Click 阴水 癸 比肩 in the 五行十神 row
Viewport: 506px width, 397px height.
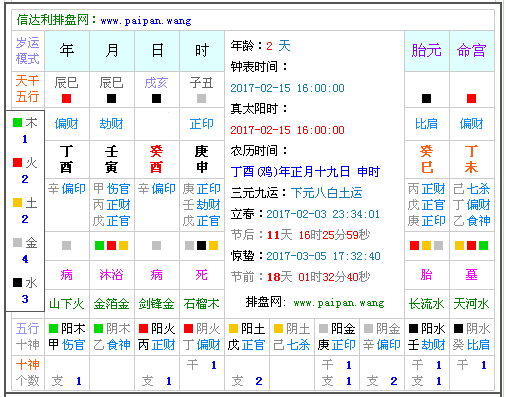pos(471,337)
